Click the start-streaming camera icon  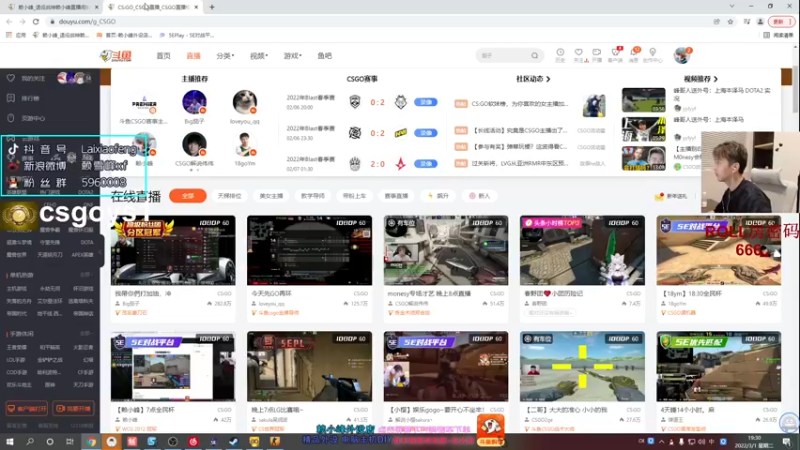tap(596, 55)
